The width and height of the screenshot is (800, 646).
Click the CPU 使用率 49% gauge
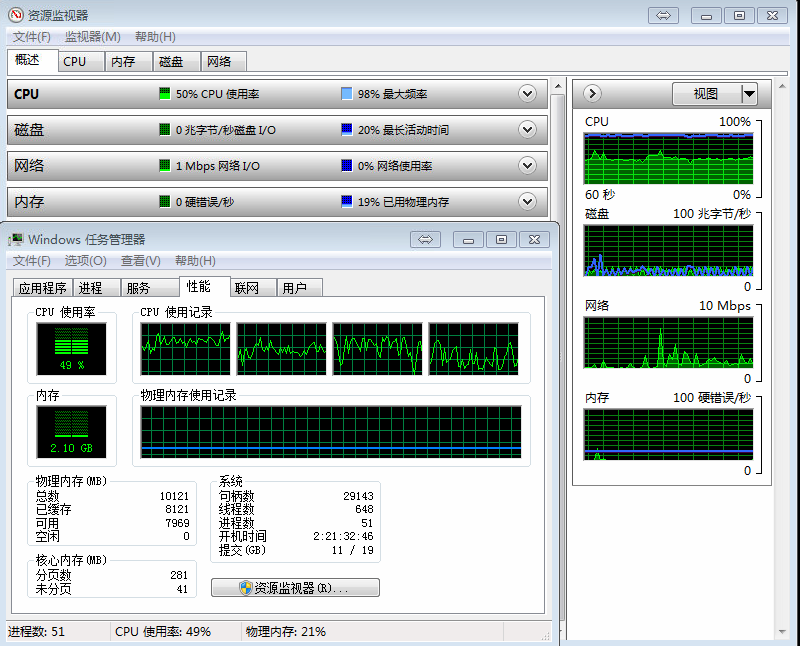click(x=71, y=349)
